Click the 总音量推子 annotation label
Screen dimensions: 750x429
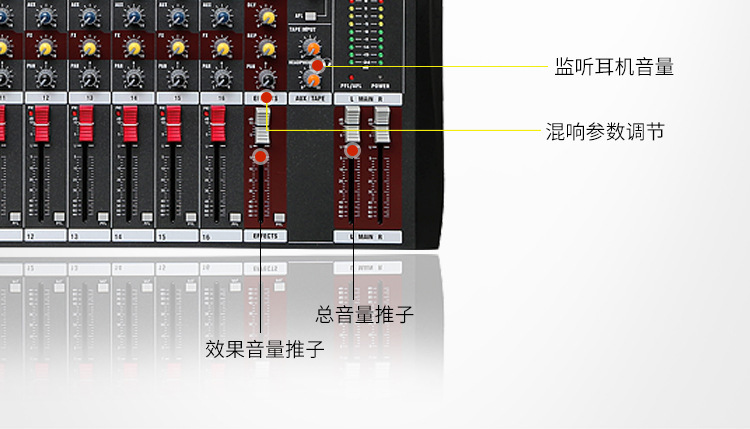point(364,314)
